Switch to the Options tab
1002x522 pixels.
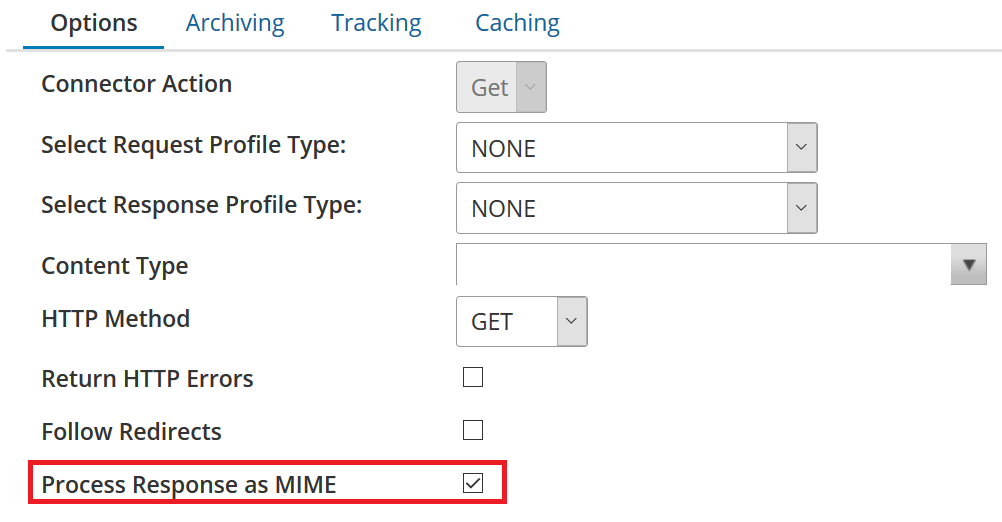click(x=94, y=23)
